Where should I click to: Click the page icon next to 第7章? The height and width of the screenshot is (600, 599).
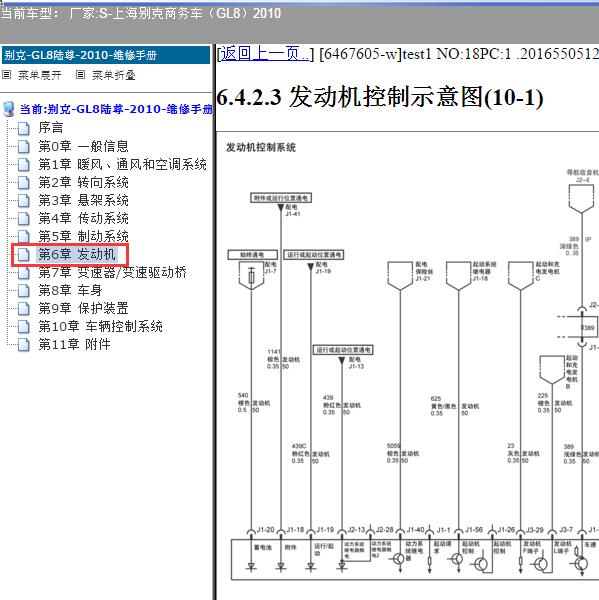click(24, 273)
